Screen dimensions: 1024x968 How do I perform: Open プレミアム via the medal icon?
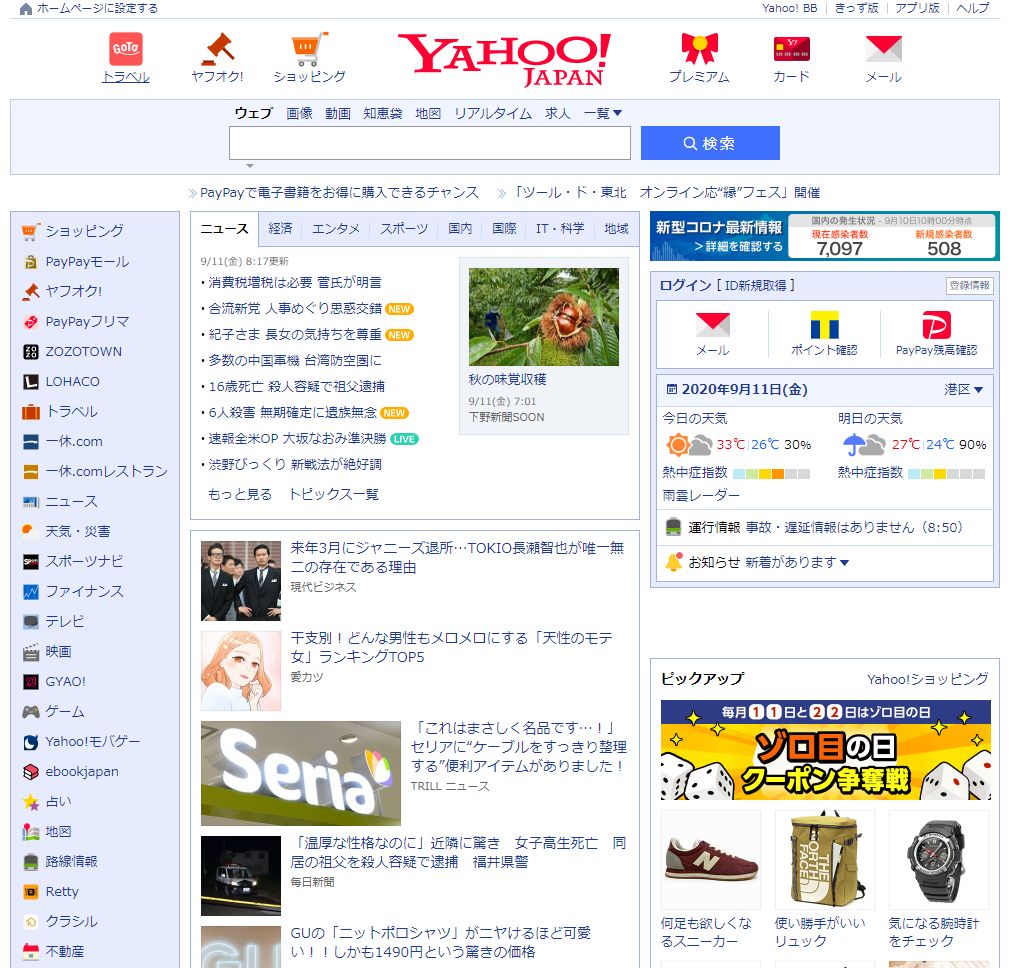(701, 46)
